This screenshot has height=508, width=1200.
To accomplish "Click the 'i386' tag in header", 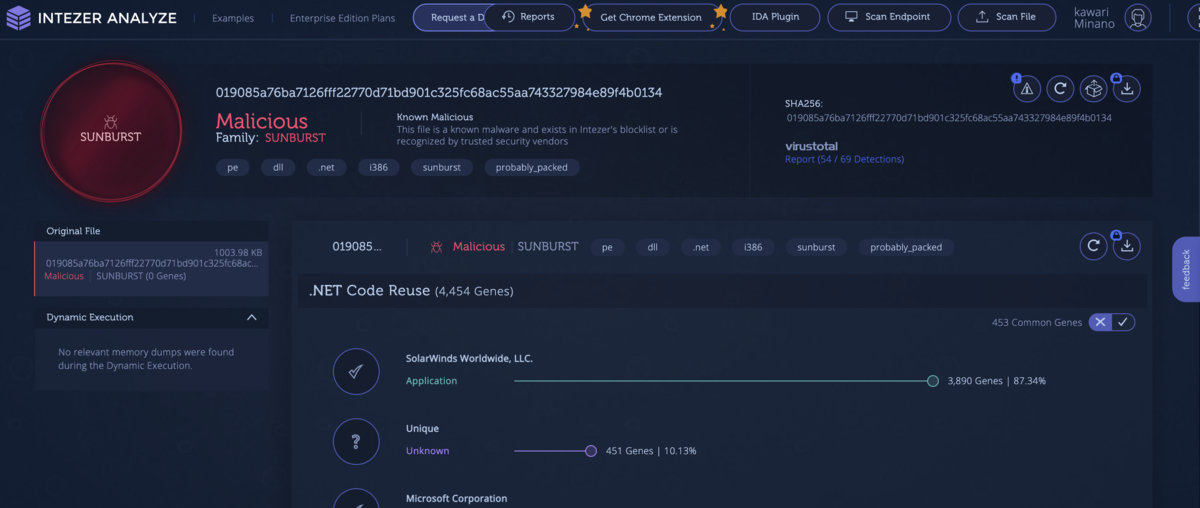I will [x=379, y=167].
